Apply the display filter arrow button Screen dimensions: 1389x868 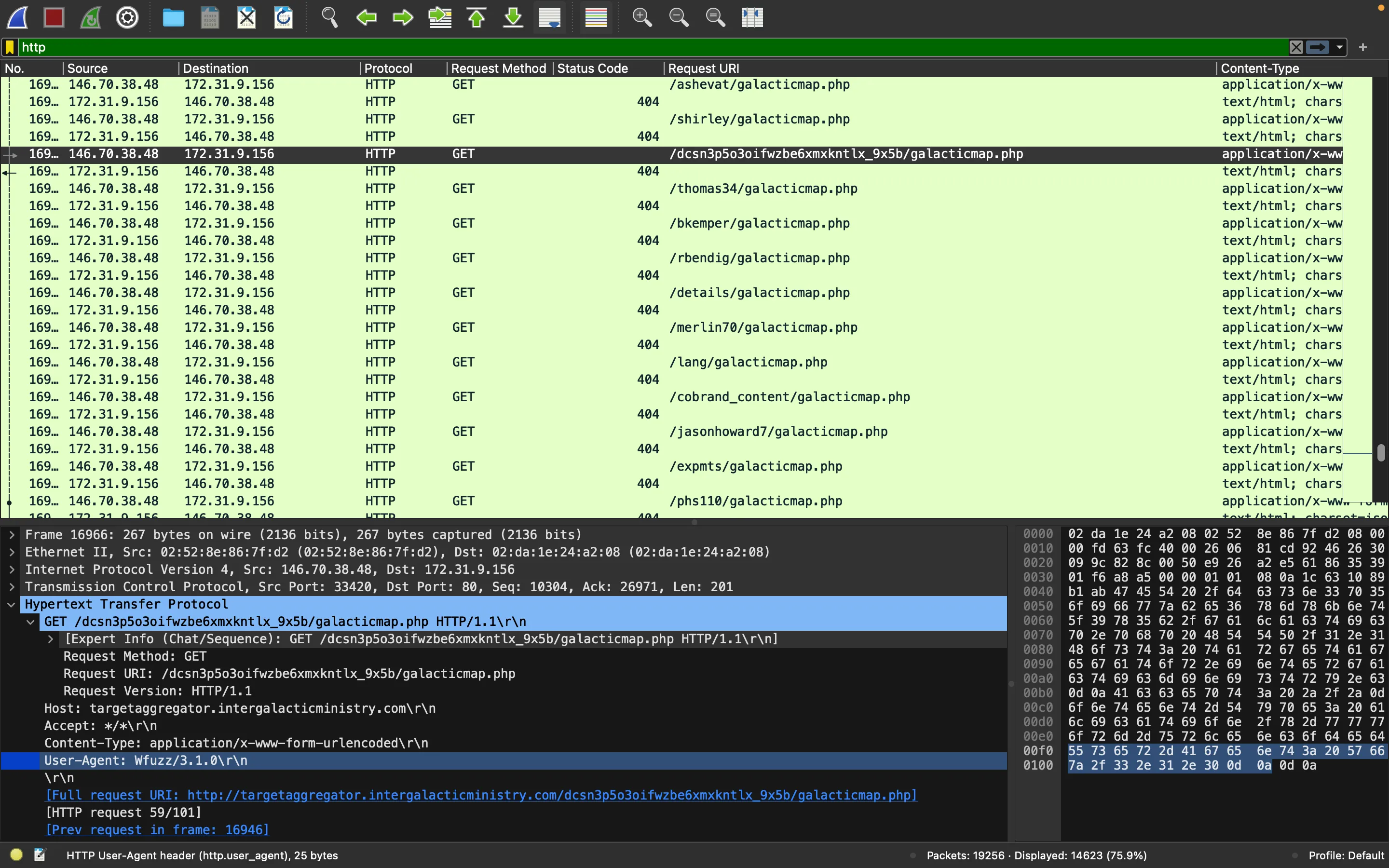coord(1318,47)
